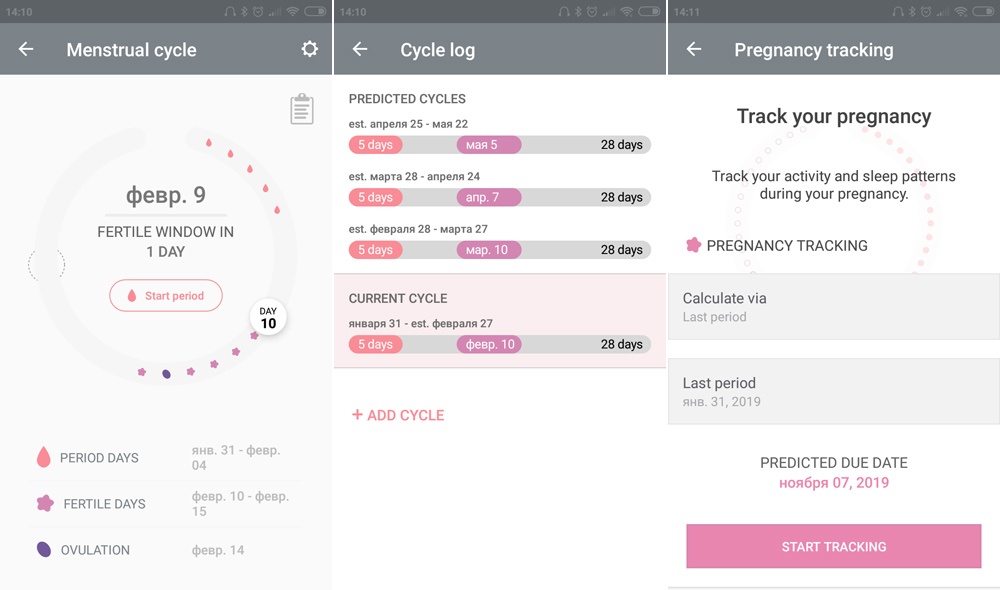Open the Calculate via selector
1000x590 pixels.
(x=833, y=307)
